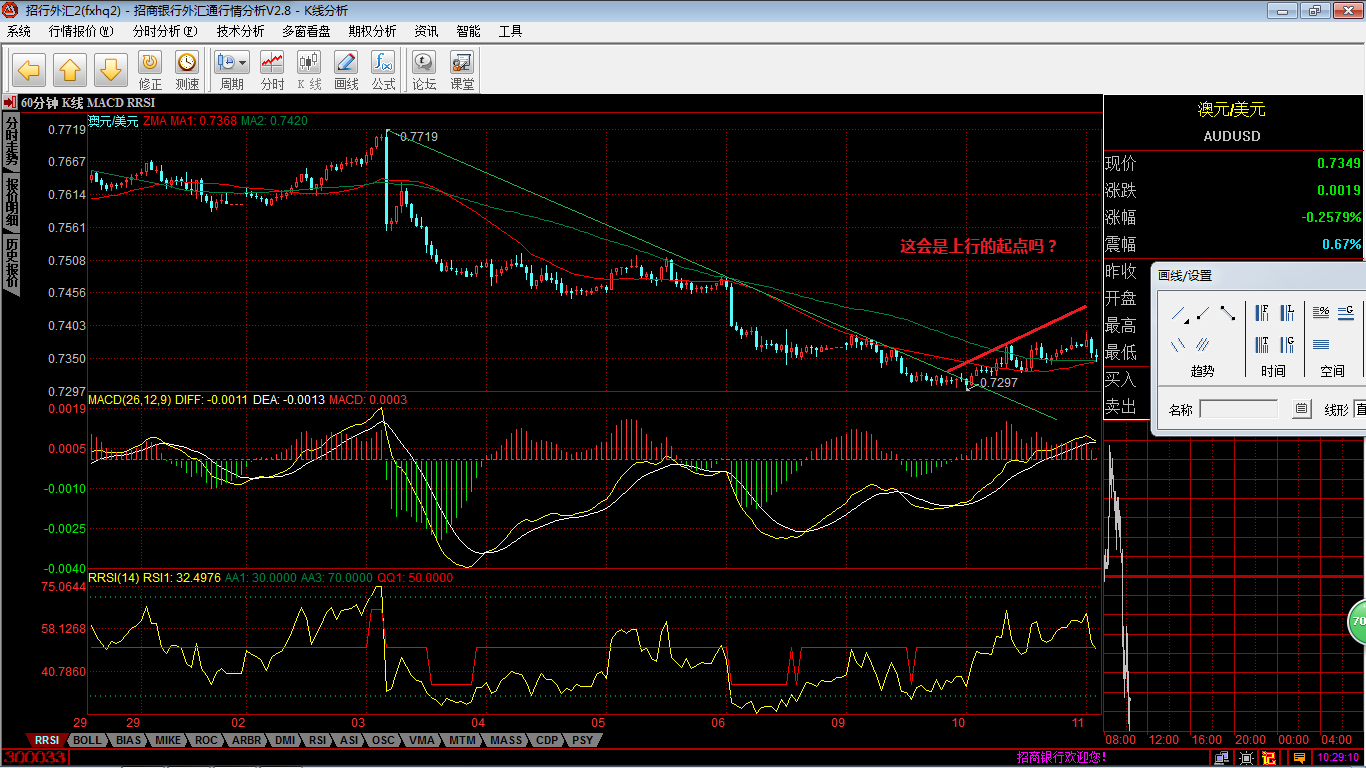Select the MASS indicator tab
The width and height of the screenshot is (1366, 768).
[506, 740]
